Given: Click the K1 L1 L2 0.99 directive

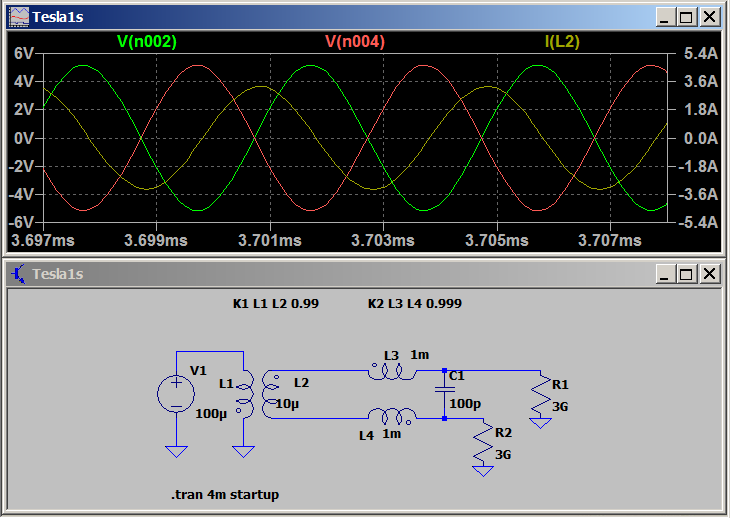Looking at the screenshot, I should [275, 303].
